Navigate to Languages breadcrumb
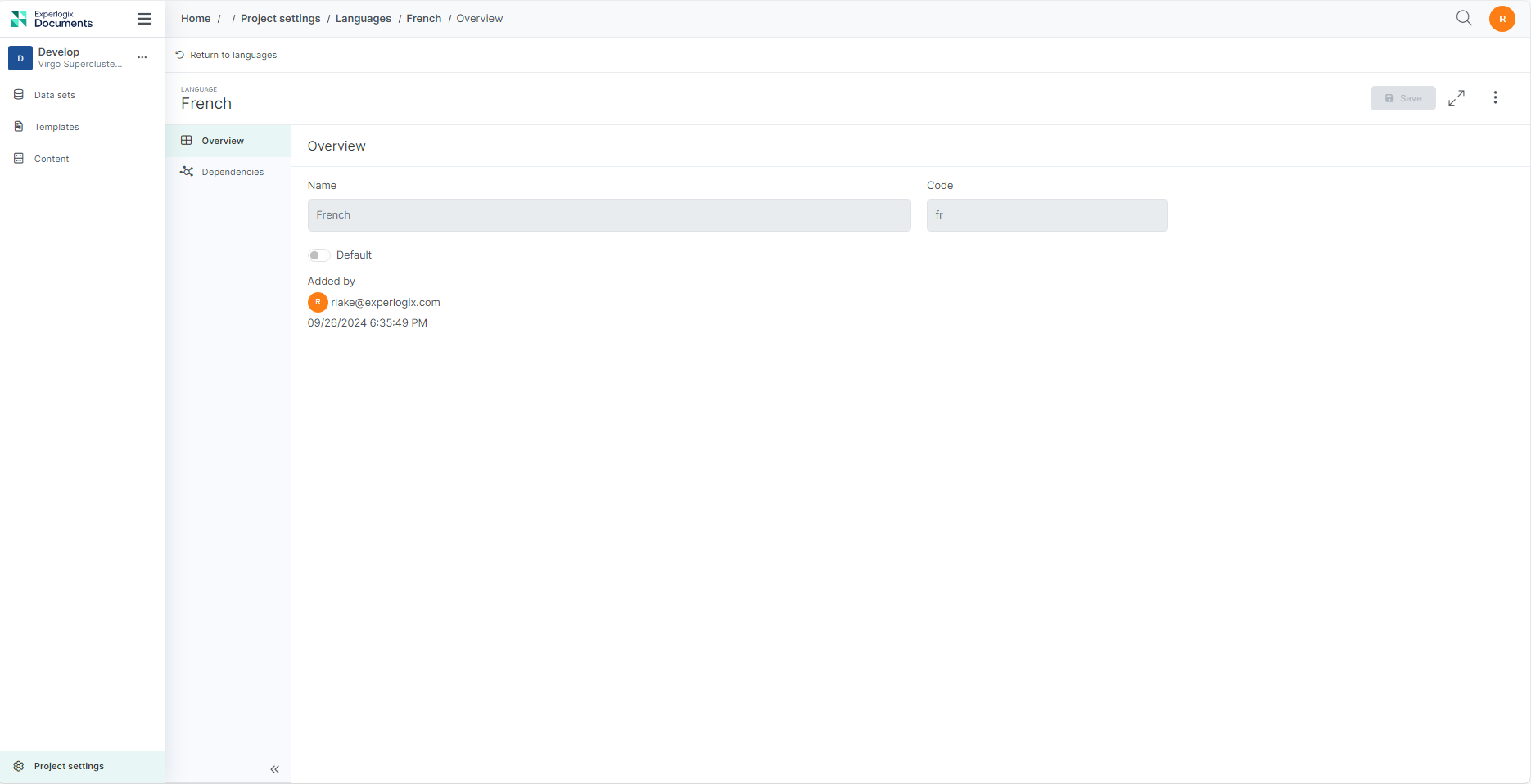 363,19
